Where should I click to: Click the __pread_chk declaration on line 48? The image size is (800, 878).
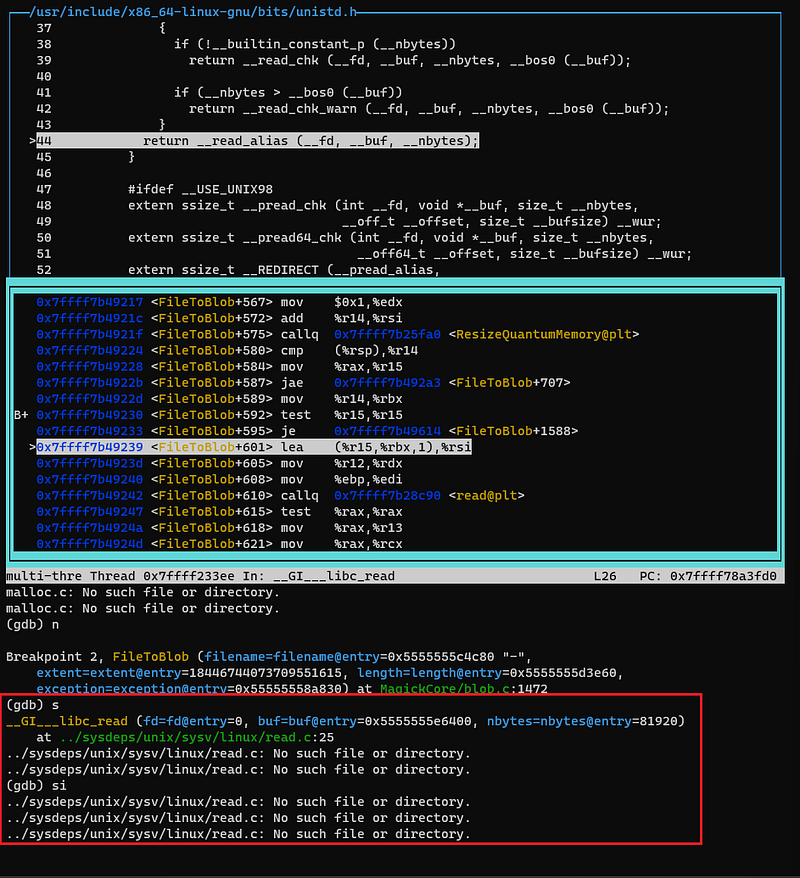tap(383, 206)
